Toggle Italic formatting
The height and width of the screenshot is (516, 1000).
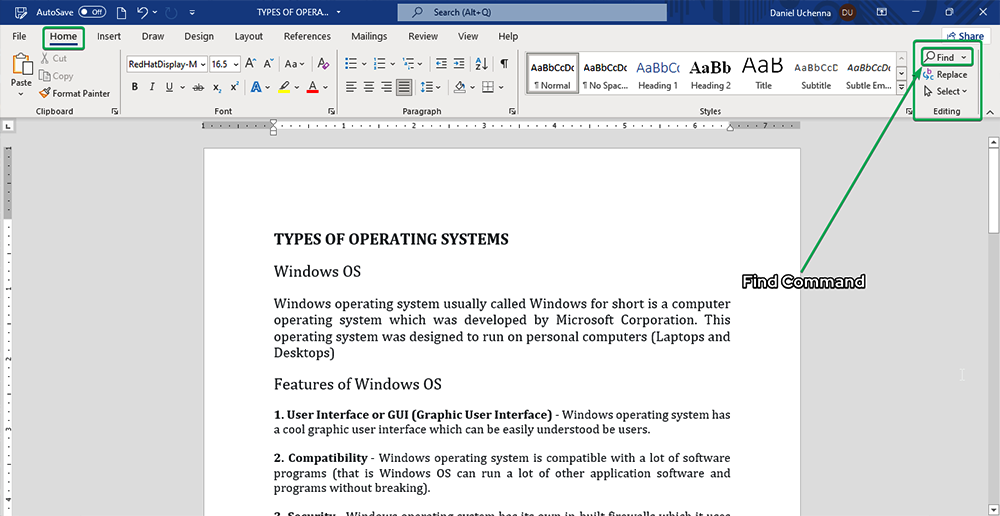click(151, 87)
